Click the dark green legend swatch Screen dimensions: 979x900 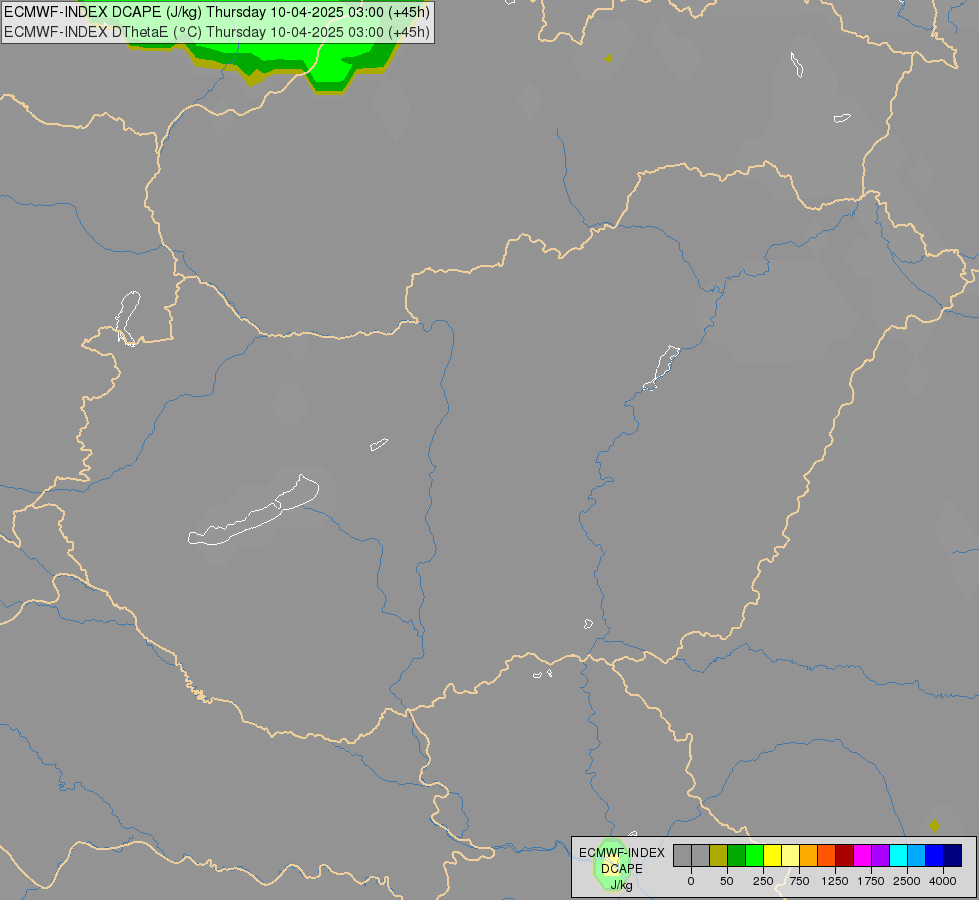click(x=737, y=856)
